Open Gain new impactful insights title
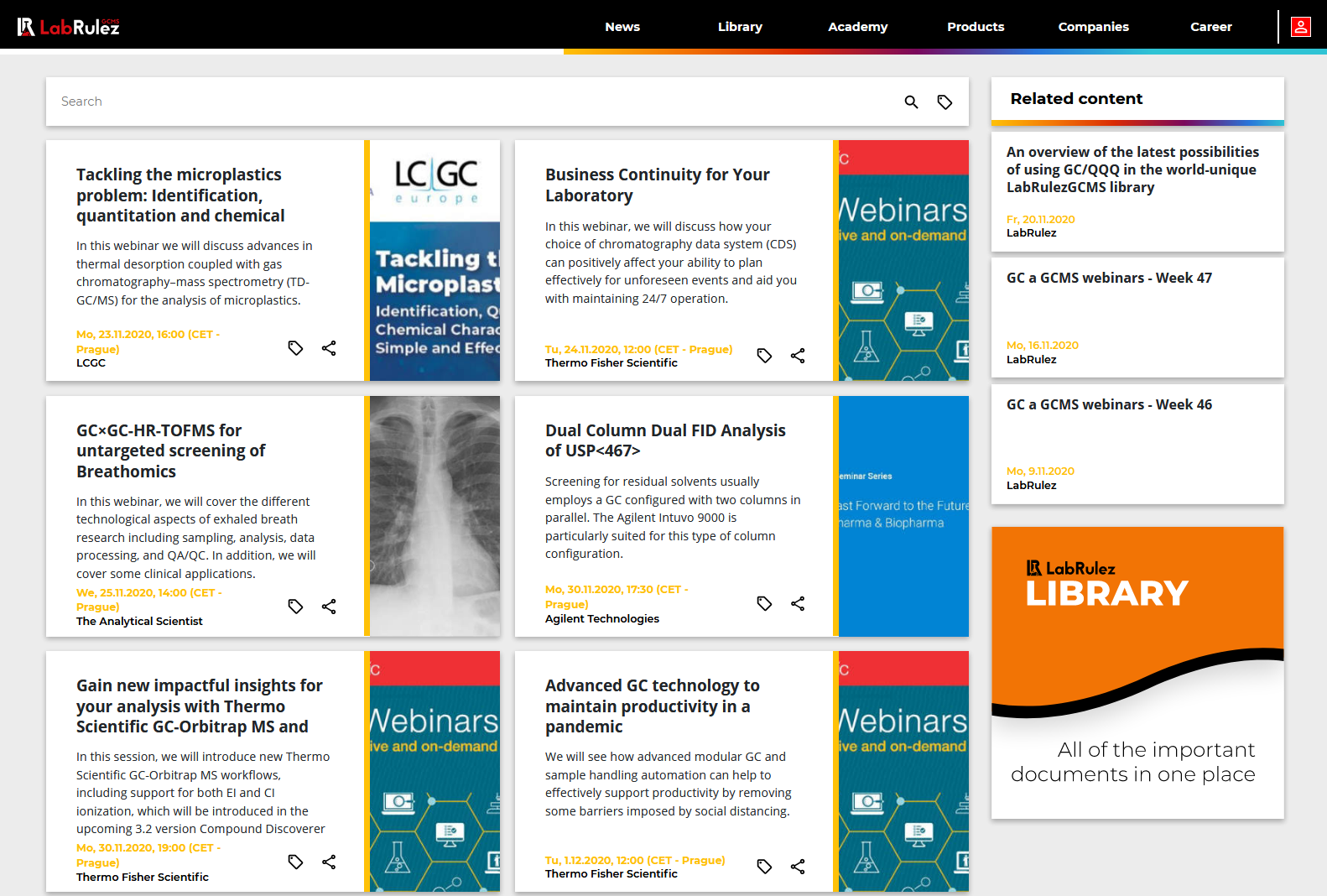This screenshot has height=896, width=1327. tap(200, 706)
